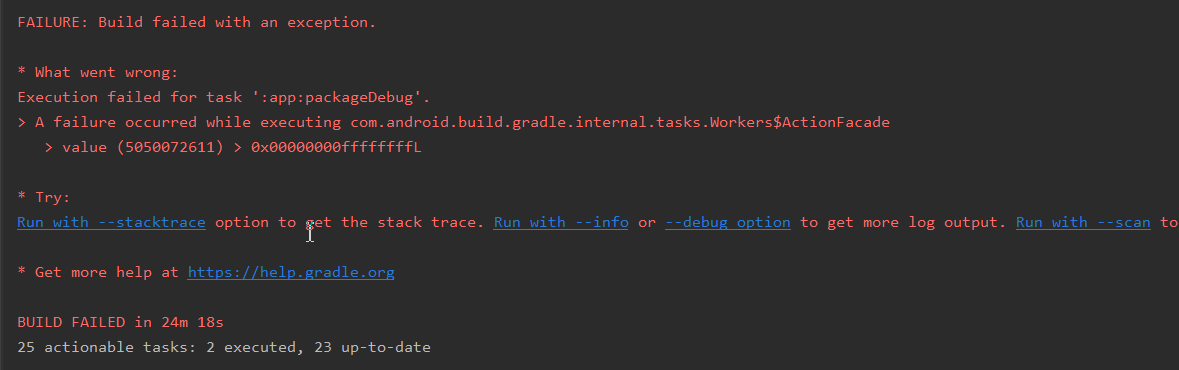Click the value 5050072611 in the error
This screenshot has width=1179, height=370.
170,147
